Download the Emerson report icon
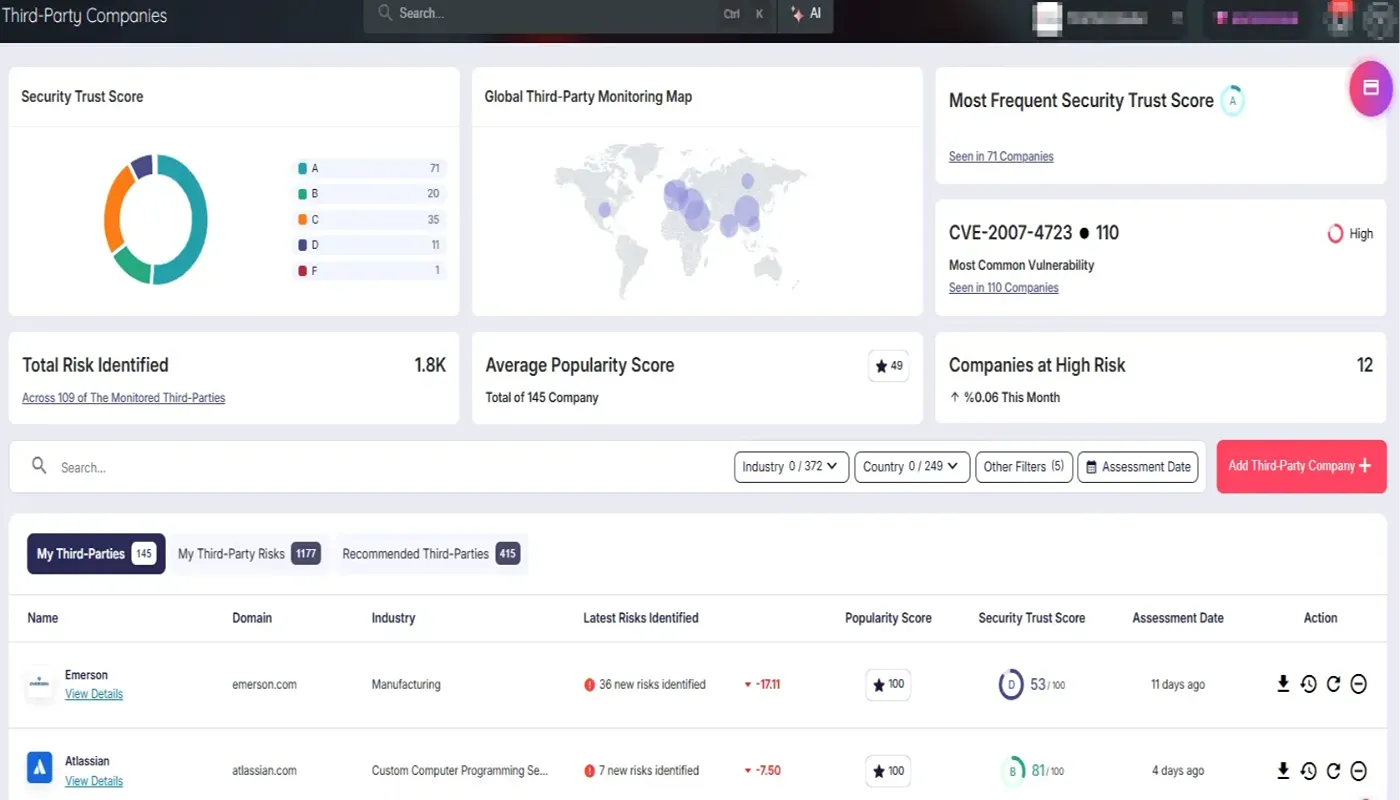This screenshot has width=1400, height=800. pyautogui.click(x=1283, y=684)
